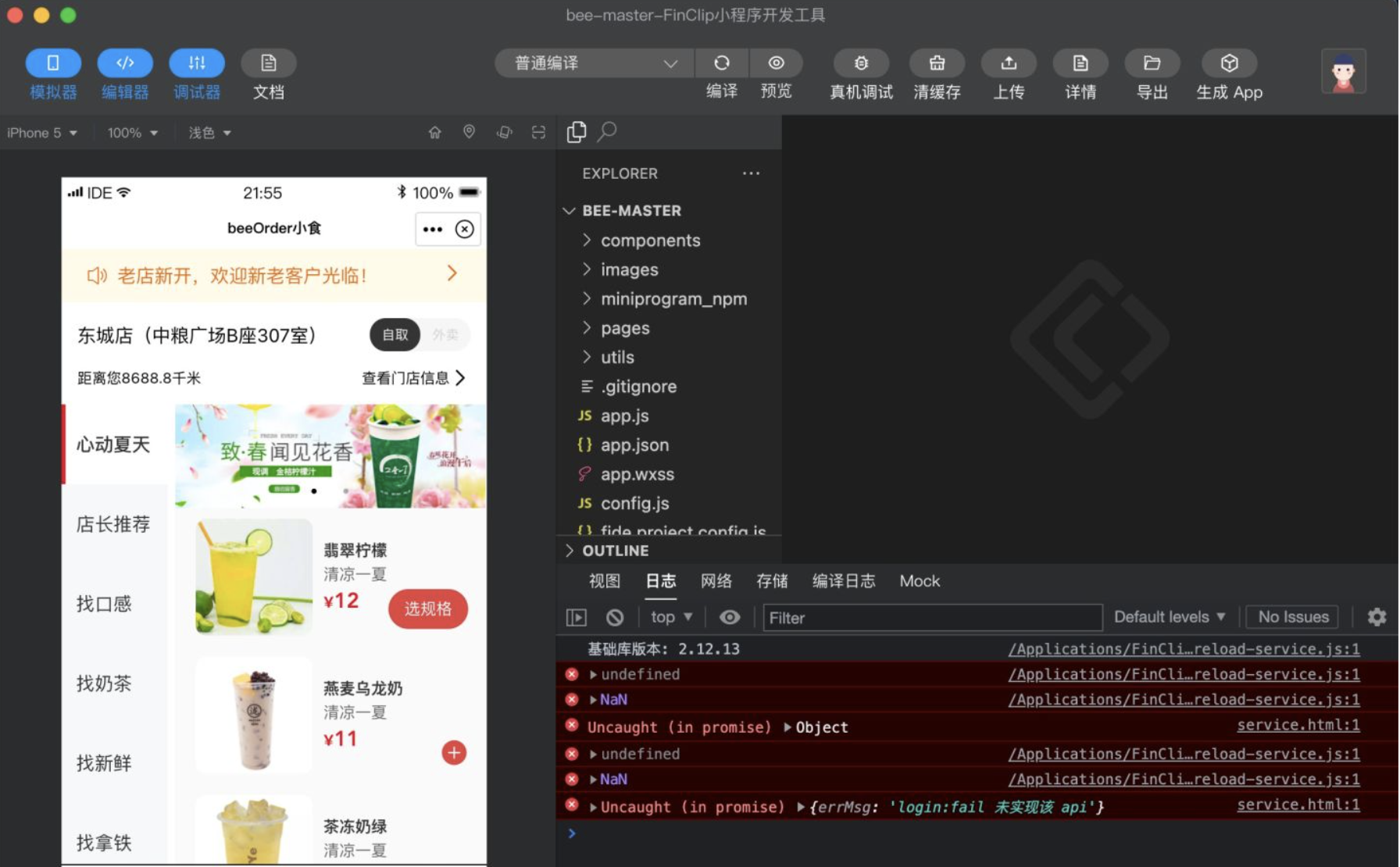This screenshot has height=867, width=1400.
Task: Open the iPhone 5 device dropdown
Action: click(42, 133)
